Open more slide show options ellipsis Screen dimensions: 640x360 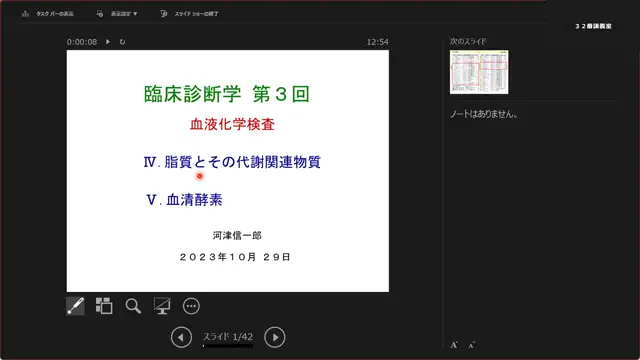[x=191, y=306]
